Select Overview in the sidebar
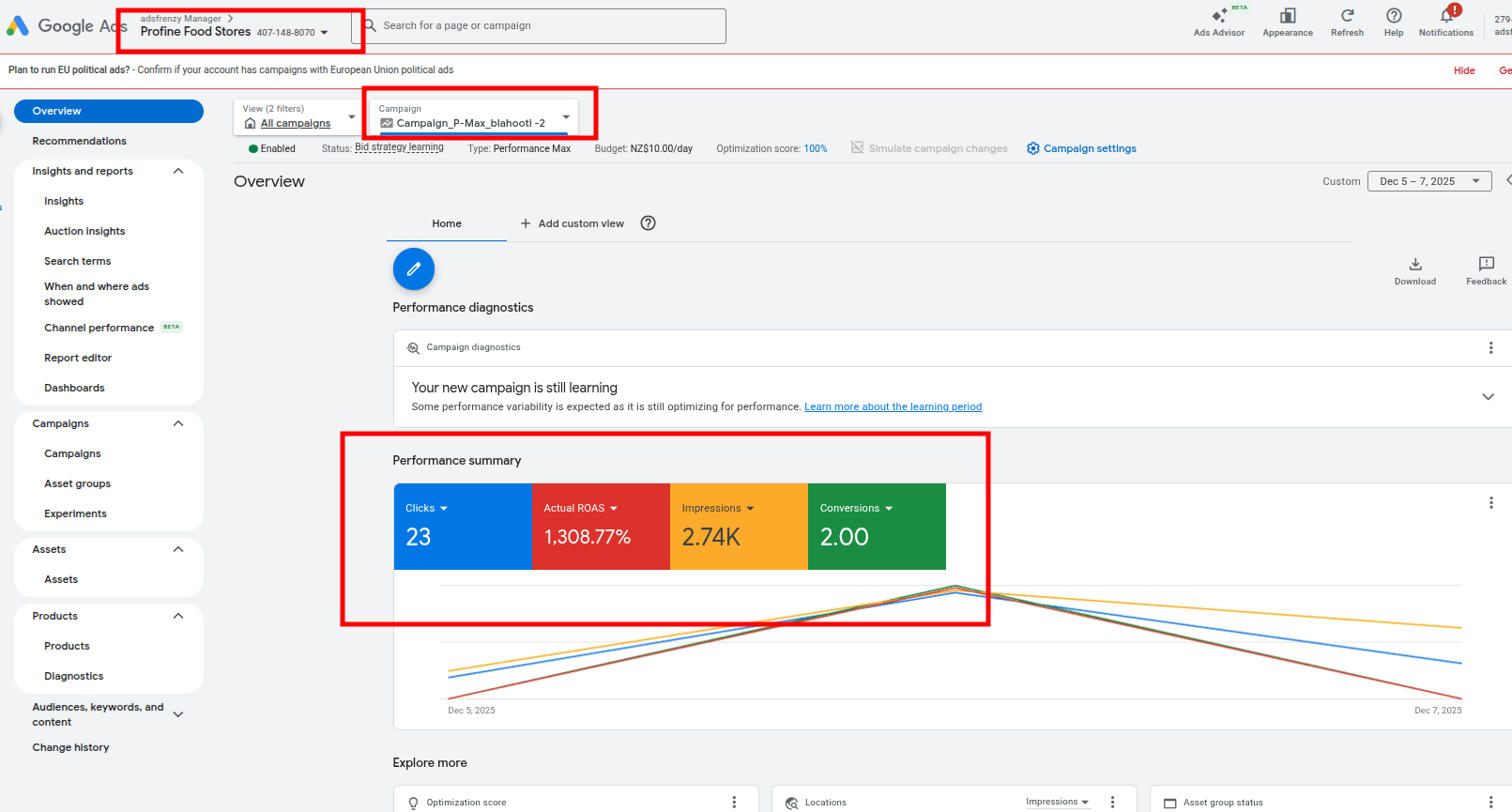The width and height of the screenshot is (1512, 812). click(x=109, y=111)
